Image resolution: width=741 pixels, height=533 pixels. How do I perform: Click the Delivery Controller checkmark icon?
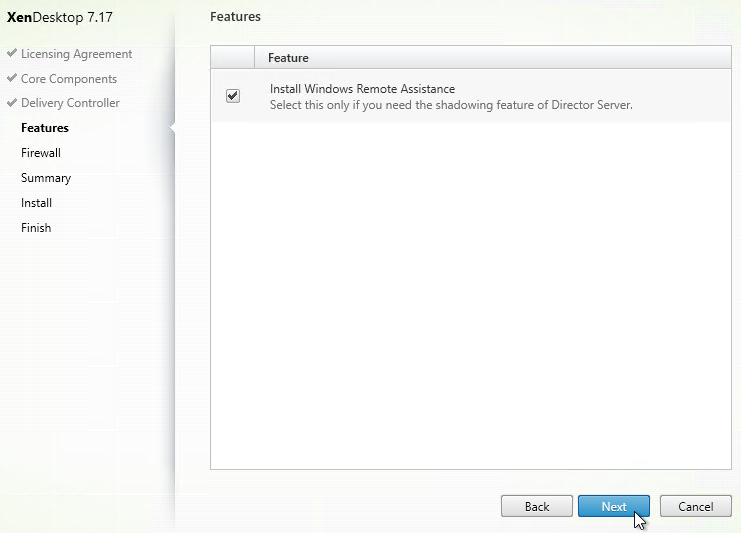pos(12,102)
